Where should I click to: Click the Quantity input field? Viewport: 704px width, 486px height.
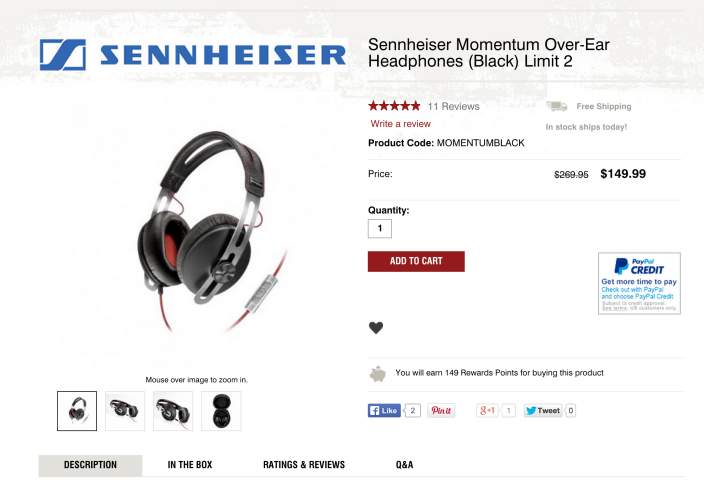[380, 229]
